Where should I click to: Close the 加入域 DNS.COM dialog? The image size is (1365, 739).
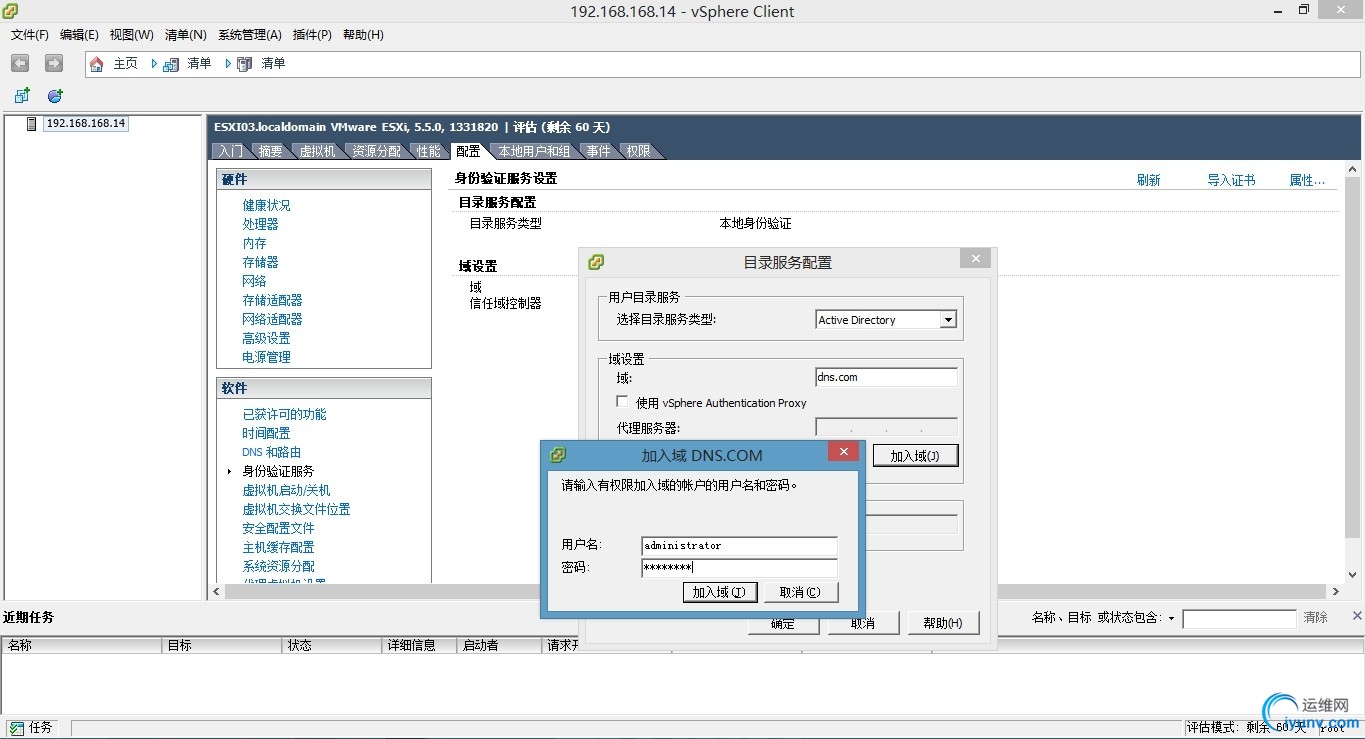(x=843, y=452)
